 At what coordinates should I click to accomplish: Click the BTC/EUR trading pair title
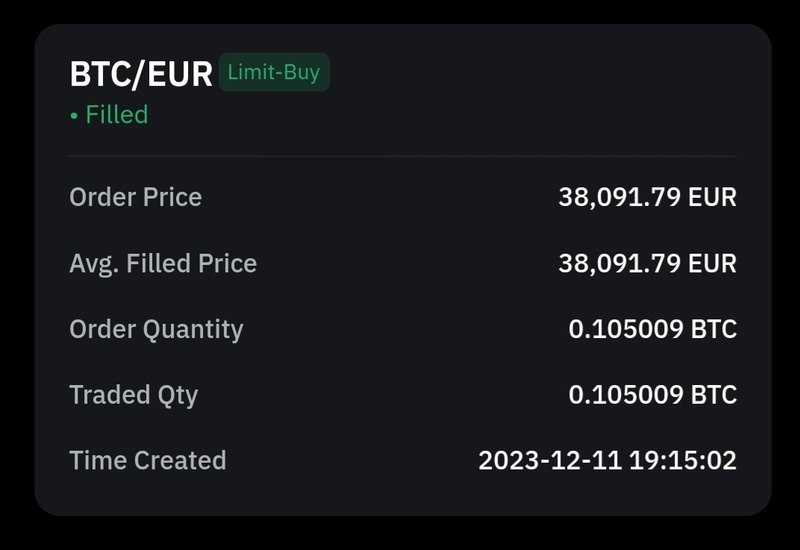click(x=141, y=74)
